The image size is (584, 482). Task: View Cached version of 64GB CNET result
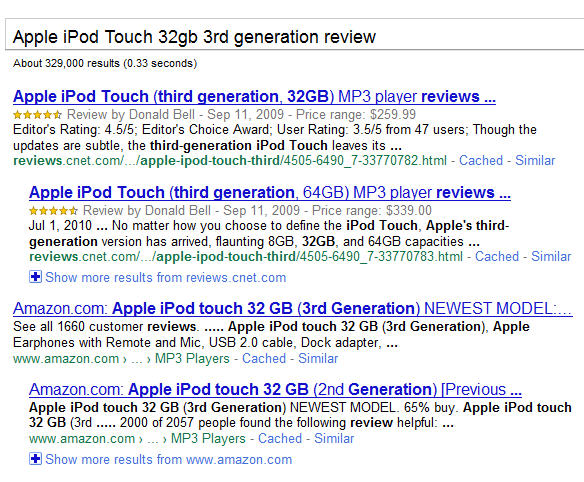click(x=497, y=257)
